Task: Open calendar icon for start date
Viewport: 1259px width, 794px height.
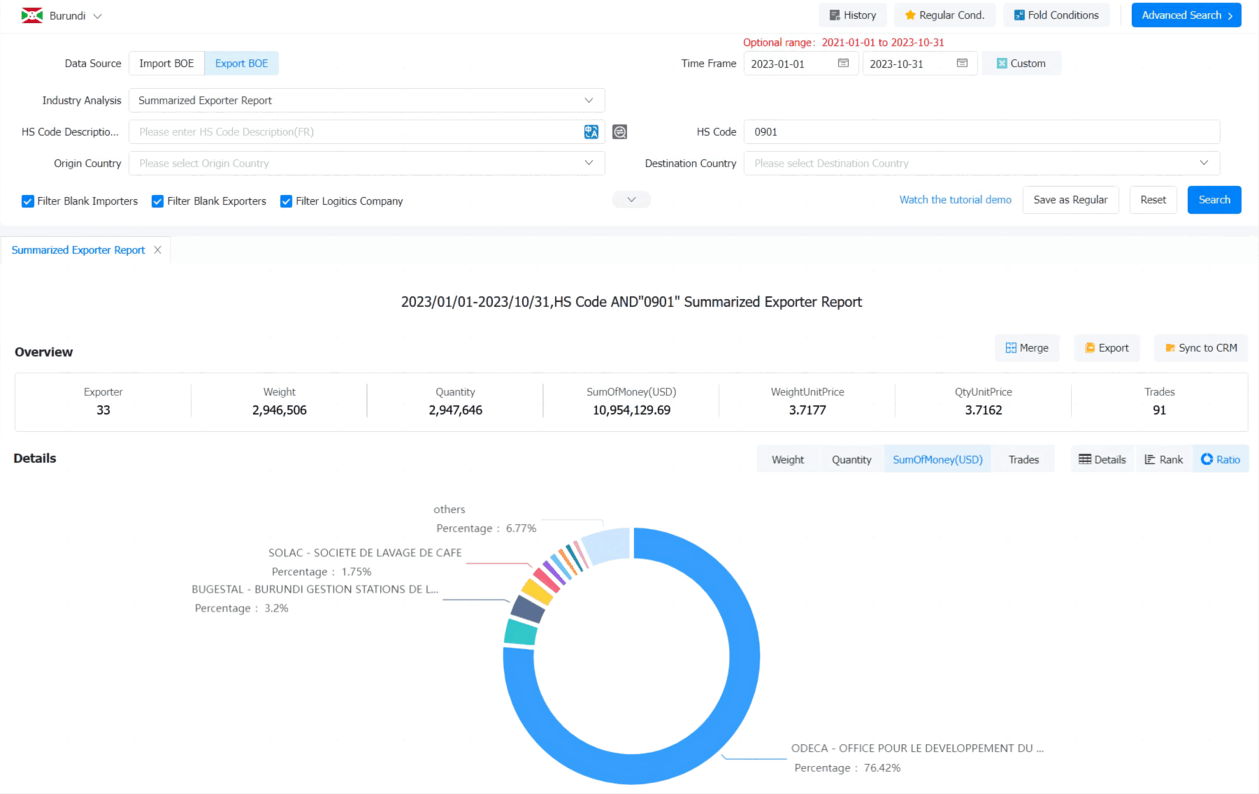Action: point(843,63)
